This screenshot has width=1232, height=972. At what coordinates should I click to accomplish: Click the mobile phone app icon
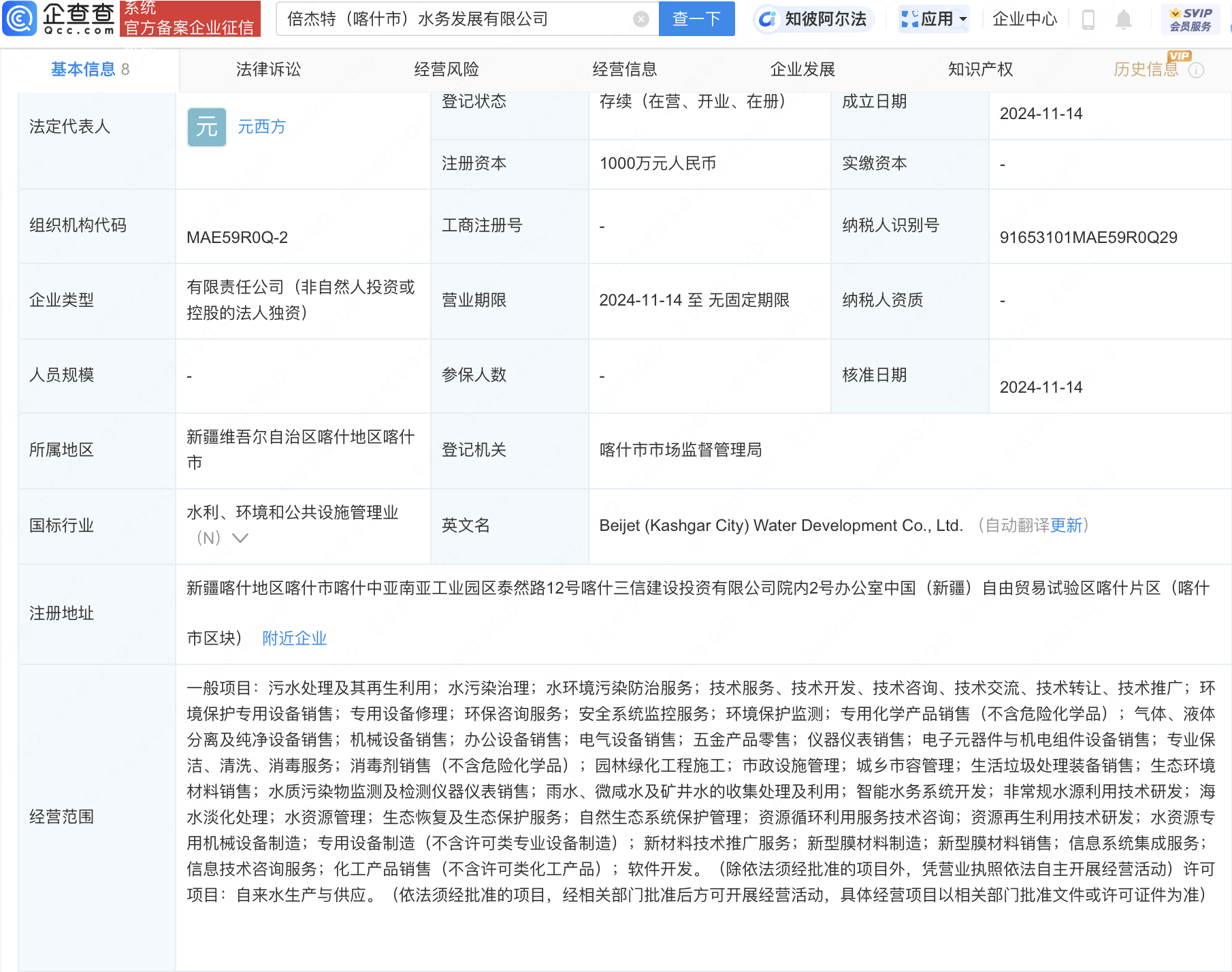pos(1087,20)
